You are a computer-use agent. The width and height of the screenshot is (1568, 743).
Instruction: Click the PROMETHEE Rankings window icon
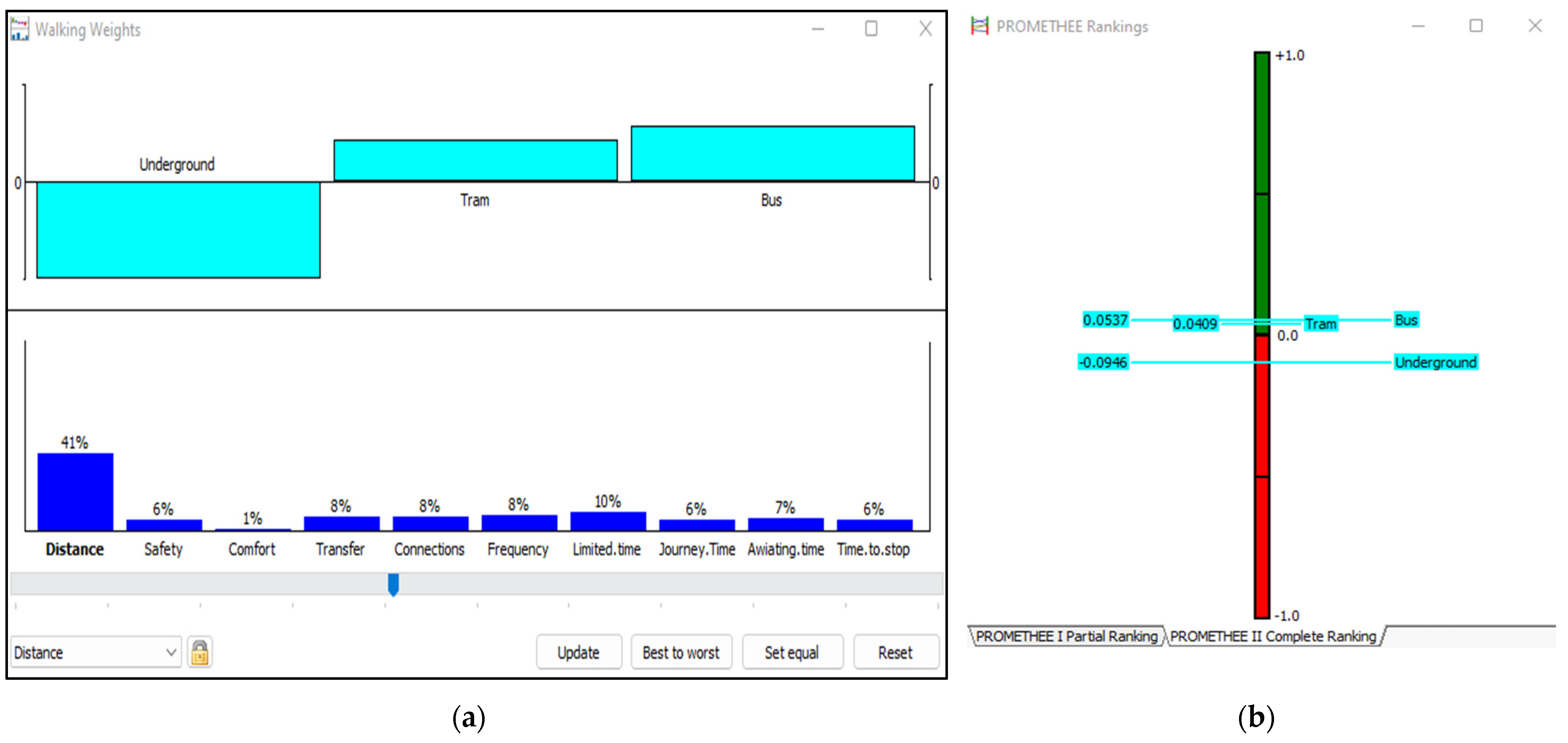pyautogui.click(x=979, y=26)
